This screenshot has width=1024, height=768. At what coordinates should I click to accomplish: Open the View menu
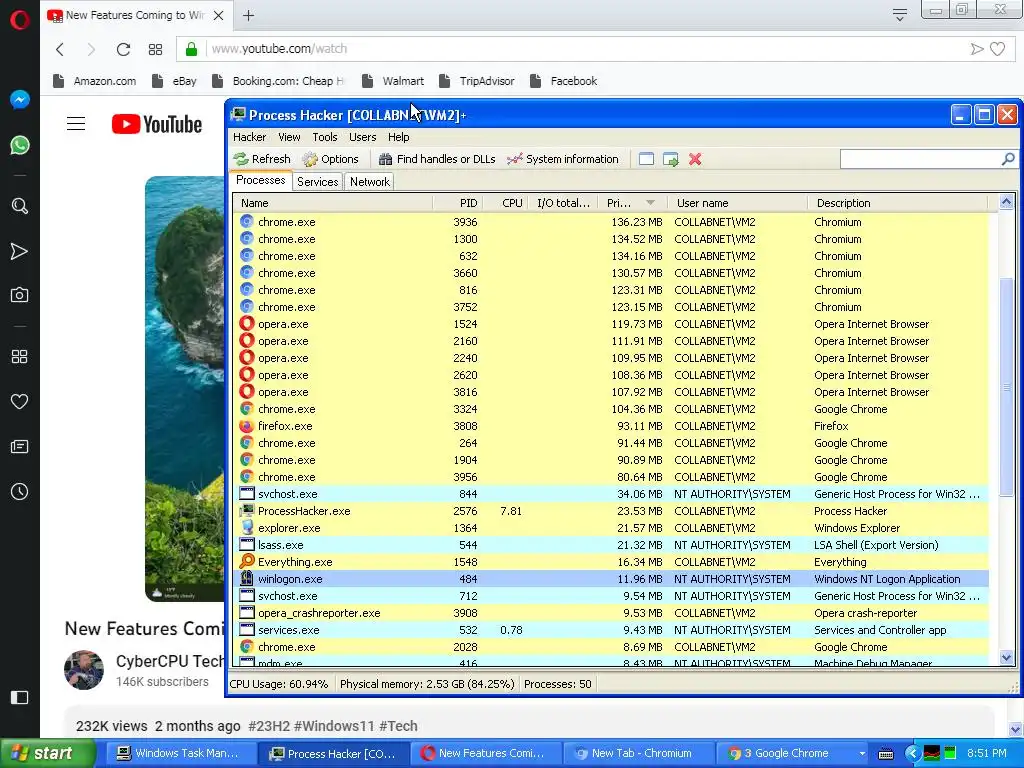point(289,137)
